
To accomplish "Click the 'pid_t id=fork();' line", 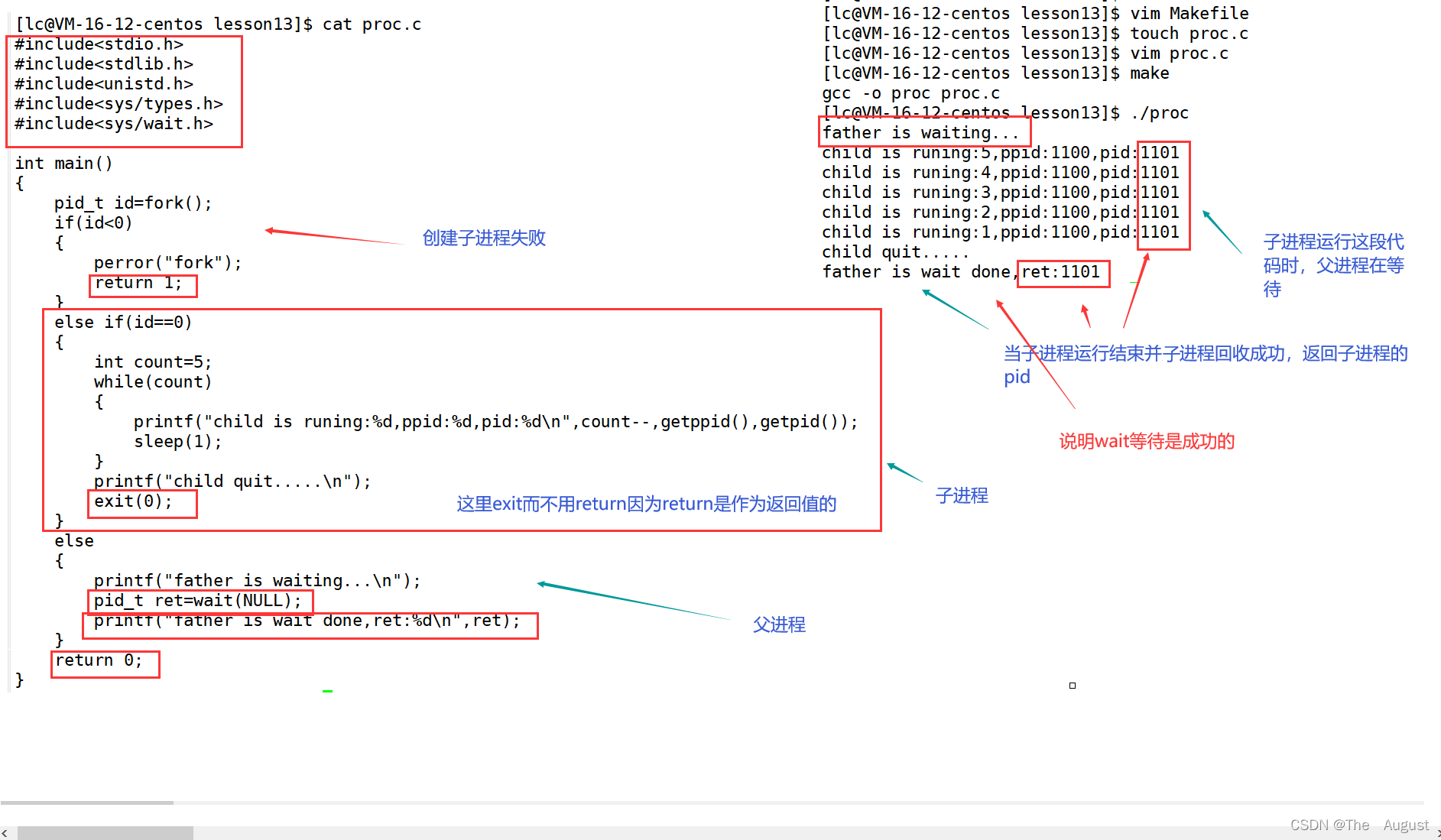I will pos(133,203).
